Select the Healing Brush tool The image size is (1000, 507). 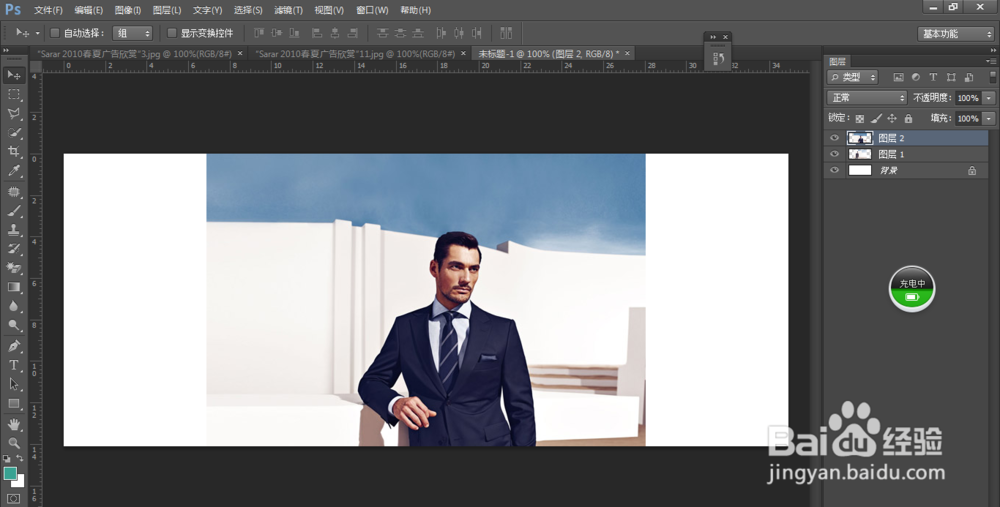[13, 191]
